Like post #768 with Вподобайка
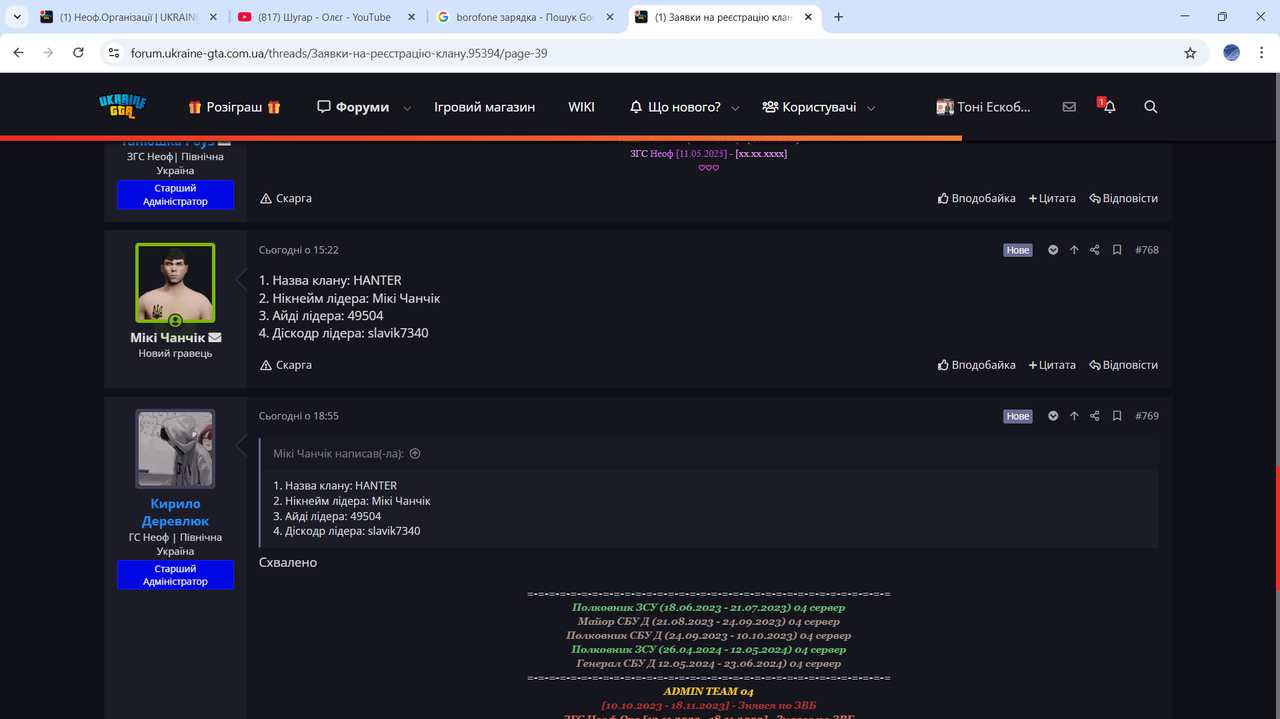 pos(977,365)
